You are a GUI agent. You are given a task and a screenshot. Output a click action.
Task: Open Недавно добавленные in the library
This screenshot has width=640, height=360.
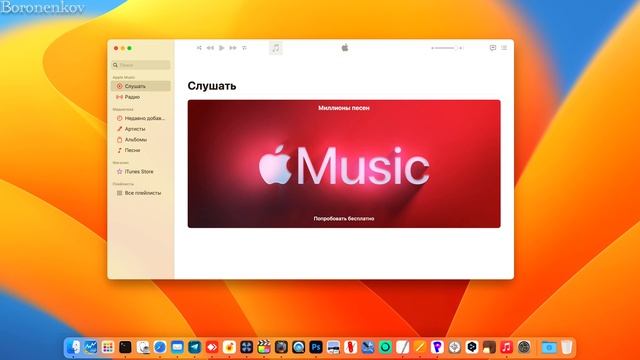coord(141,118)
